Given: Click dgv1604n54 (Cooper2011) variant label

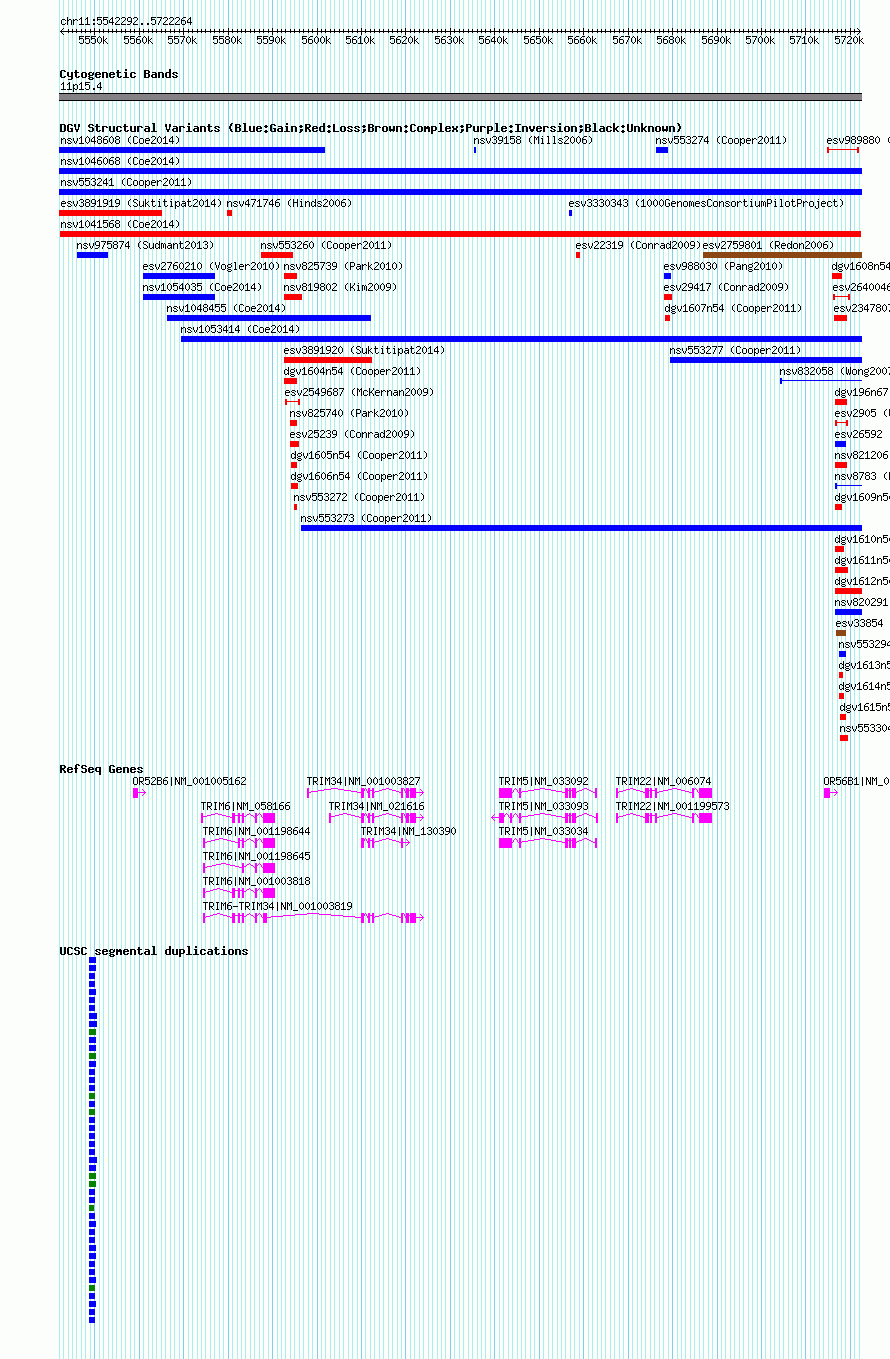Looking at the screenshot, I should pos(353,371).
